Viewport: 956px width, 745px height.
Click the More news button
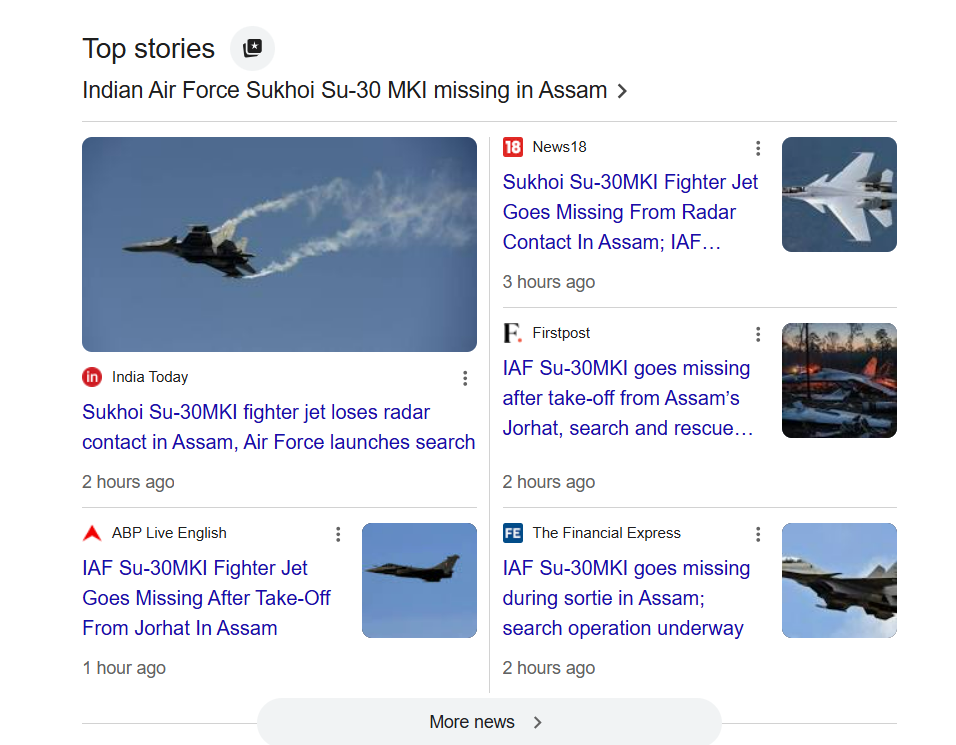472,722
